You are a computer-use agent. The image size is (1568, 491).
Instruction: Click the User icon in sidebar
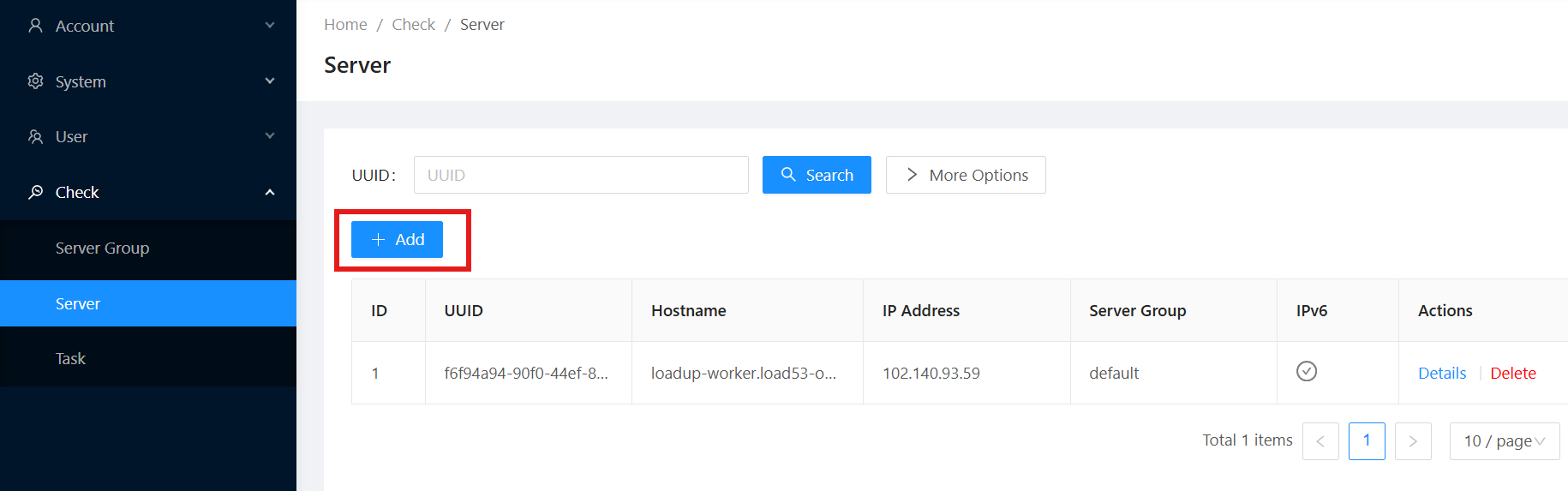tap(35, 136)
